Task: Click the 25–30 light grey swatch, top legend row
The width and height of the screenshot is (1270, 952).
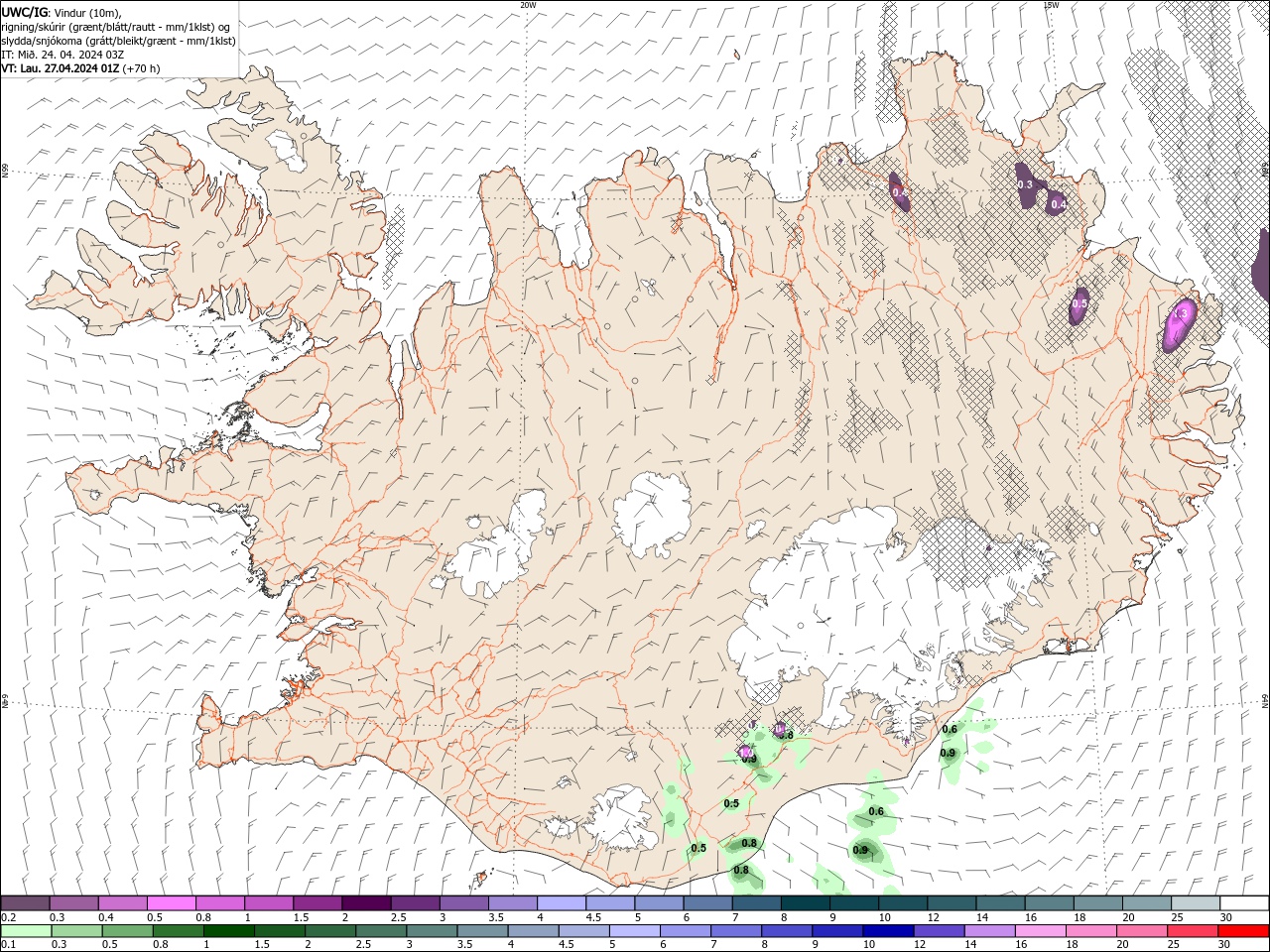Action: [x=1195, y=902]
